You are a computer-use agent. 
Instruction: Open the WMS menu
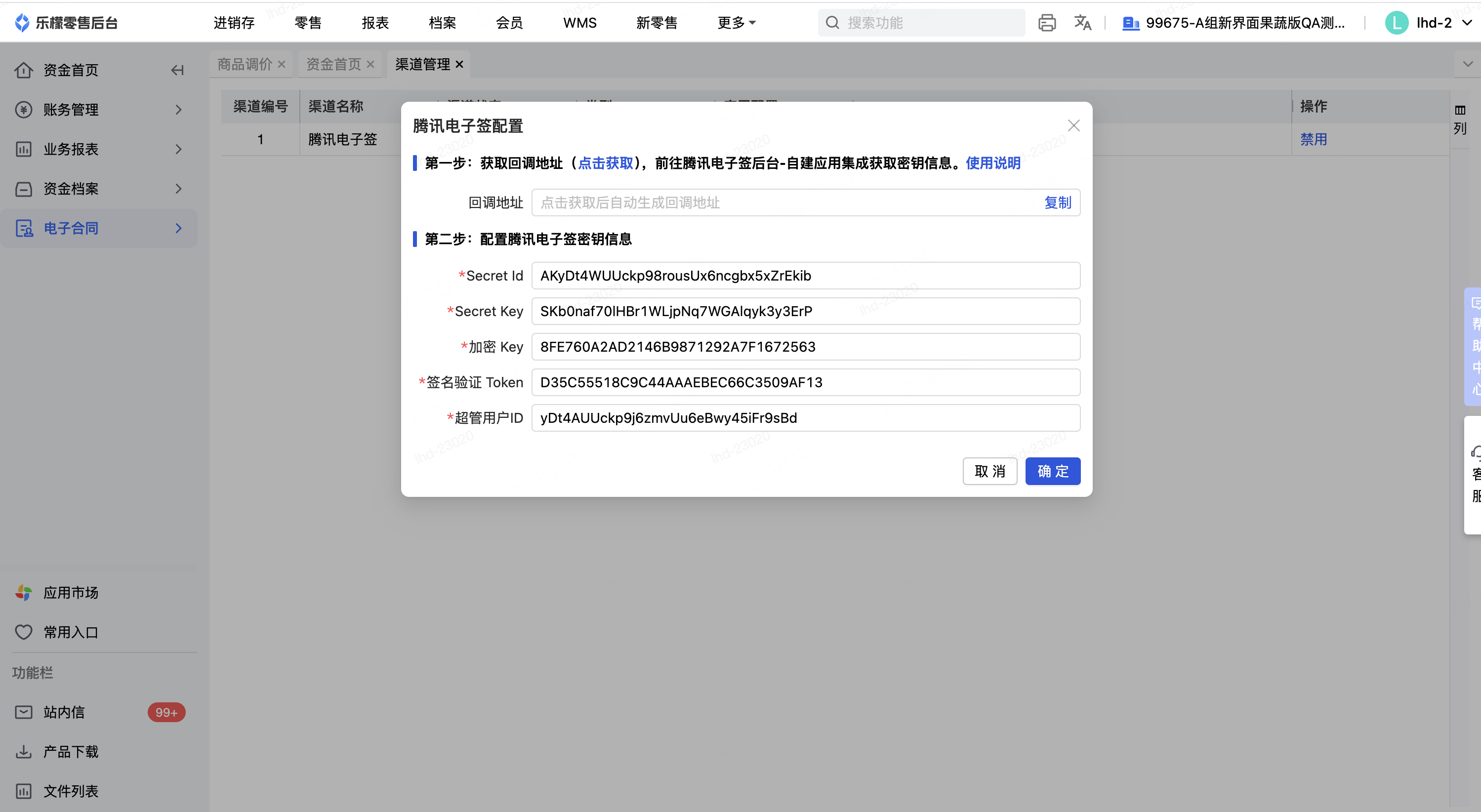tap(579, 22)
